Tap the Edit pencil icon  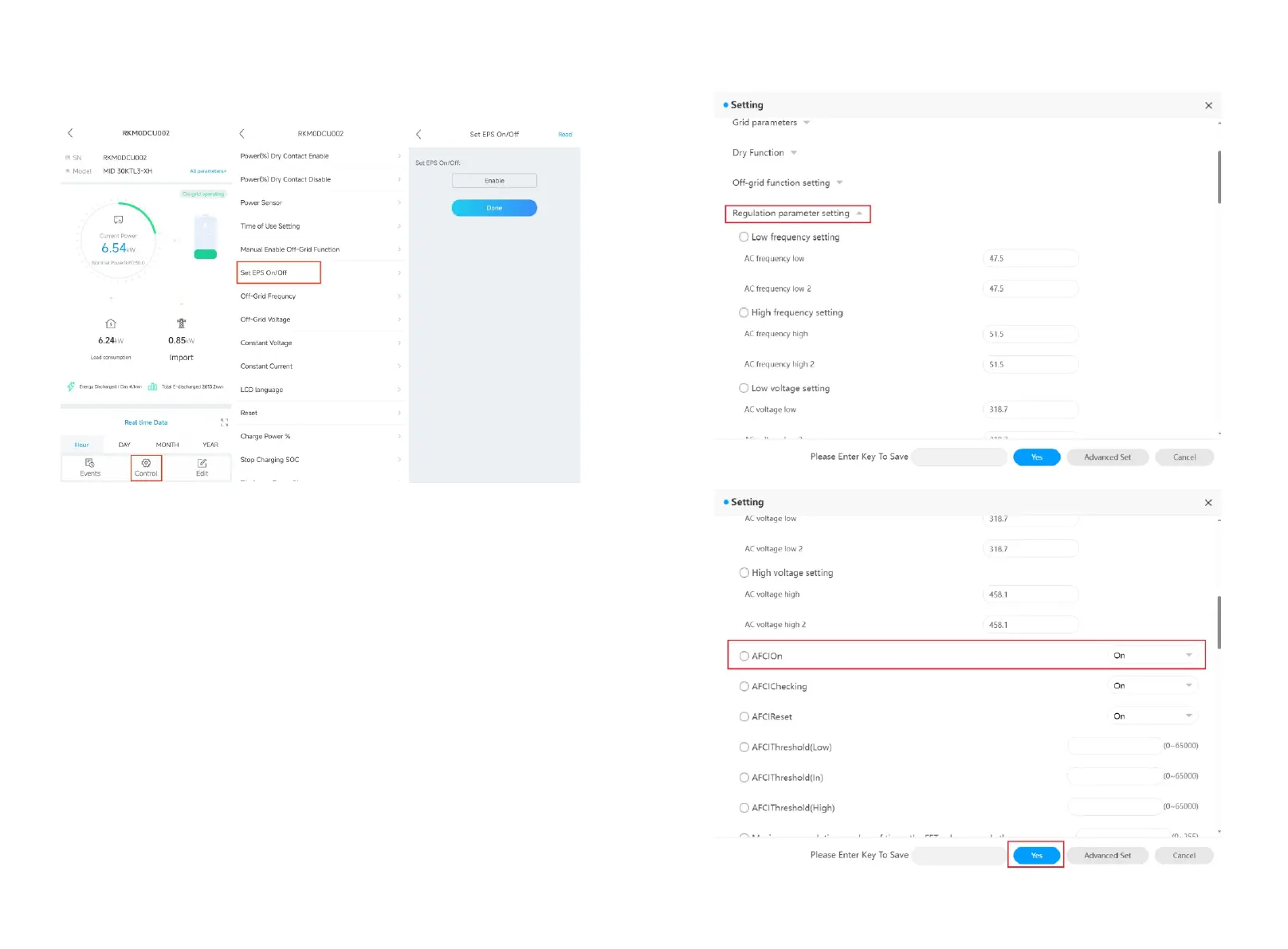pos(202,464)
